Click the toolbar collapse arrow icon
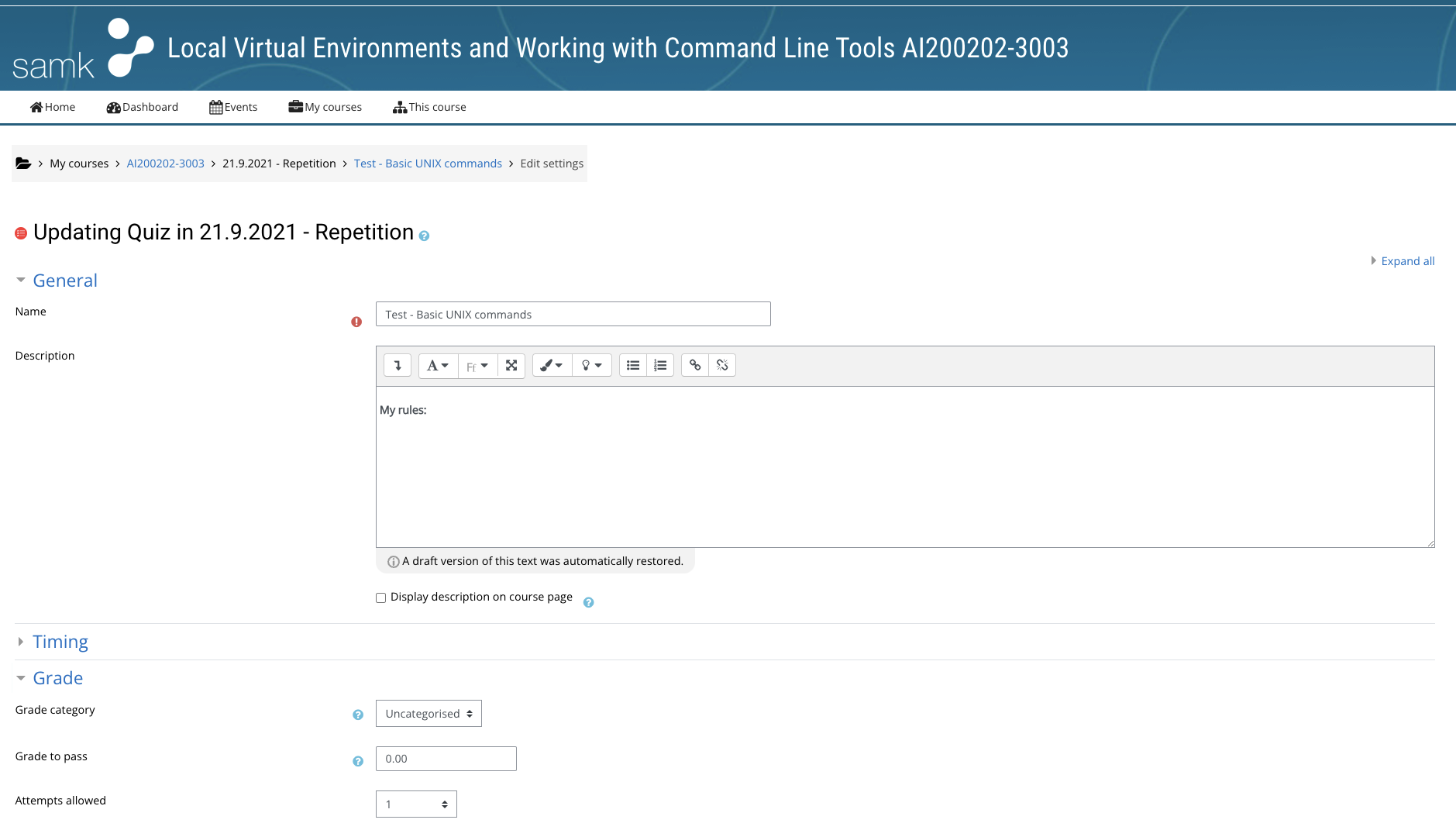The width and height of the screenshot is (1456, 830). tap(398, 365)
